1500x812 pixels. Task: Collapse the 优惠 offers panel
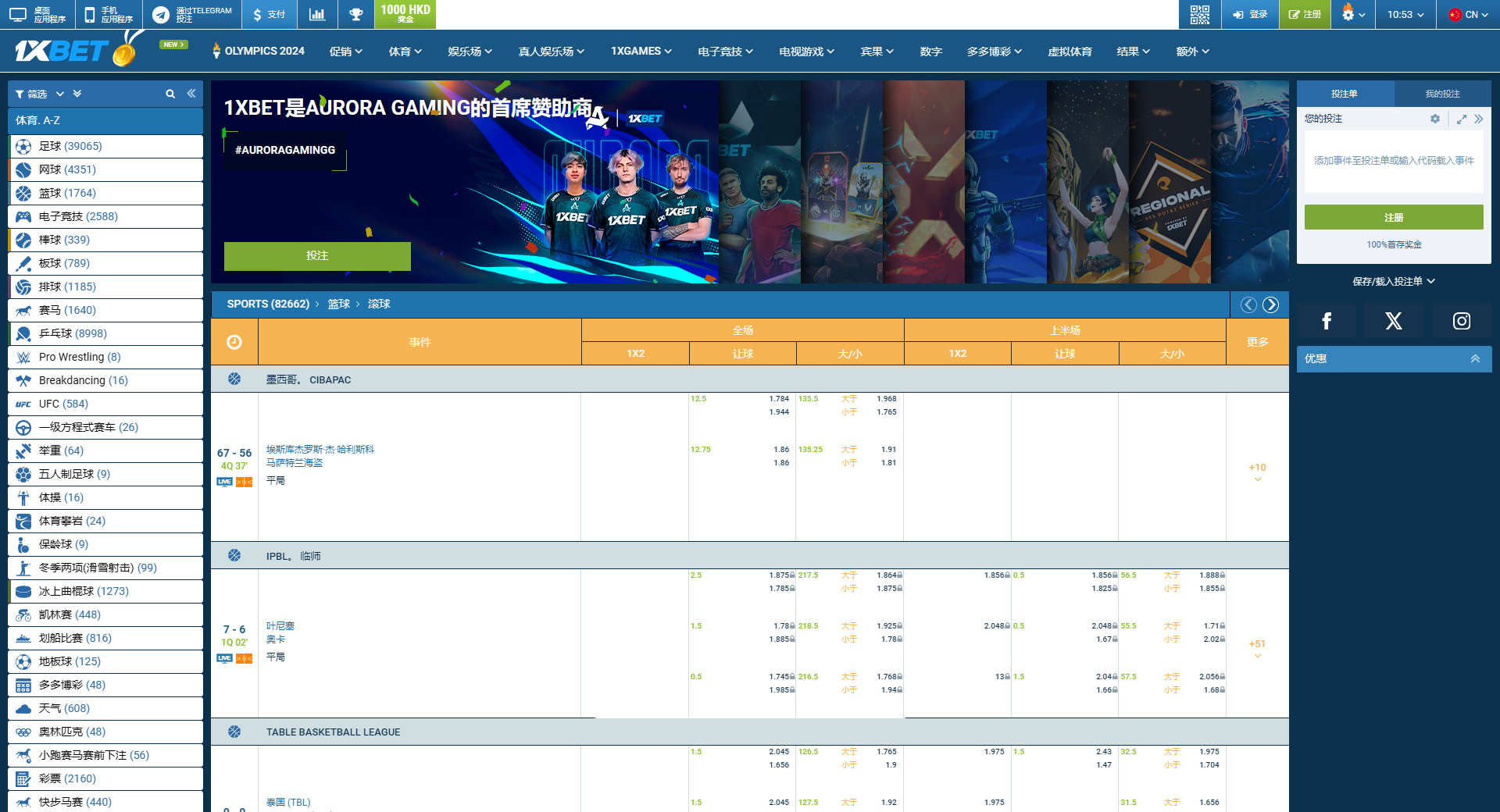(1475, 359)
